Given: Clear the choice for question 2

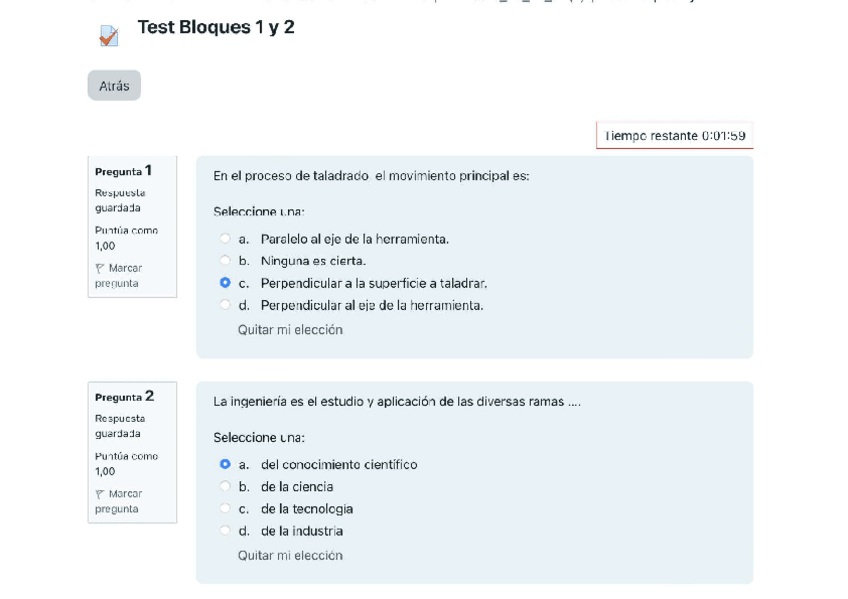Looking at the screenshot, I should click(x=290, y=556).
